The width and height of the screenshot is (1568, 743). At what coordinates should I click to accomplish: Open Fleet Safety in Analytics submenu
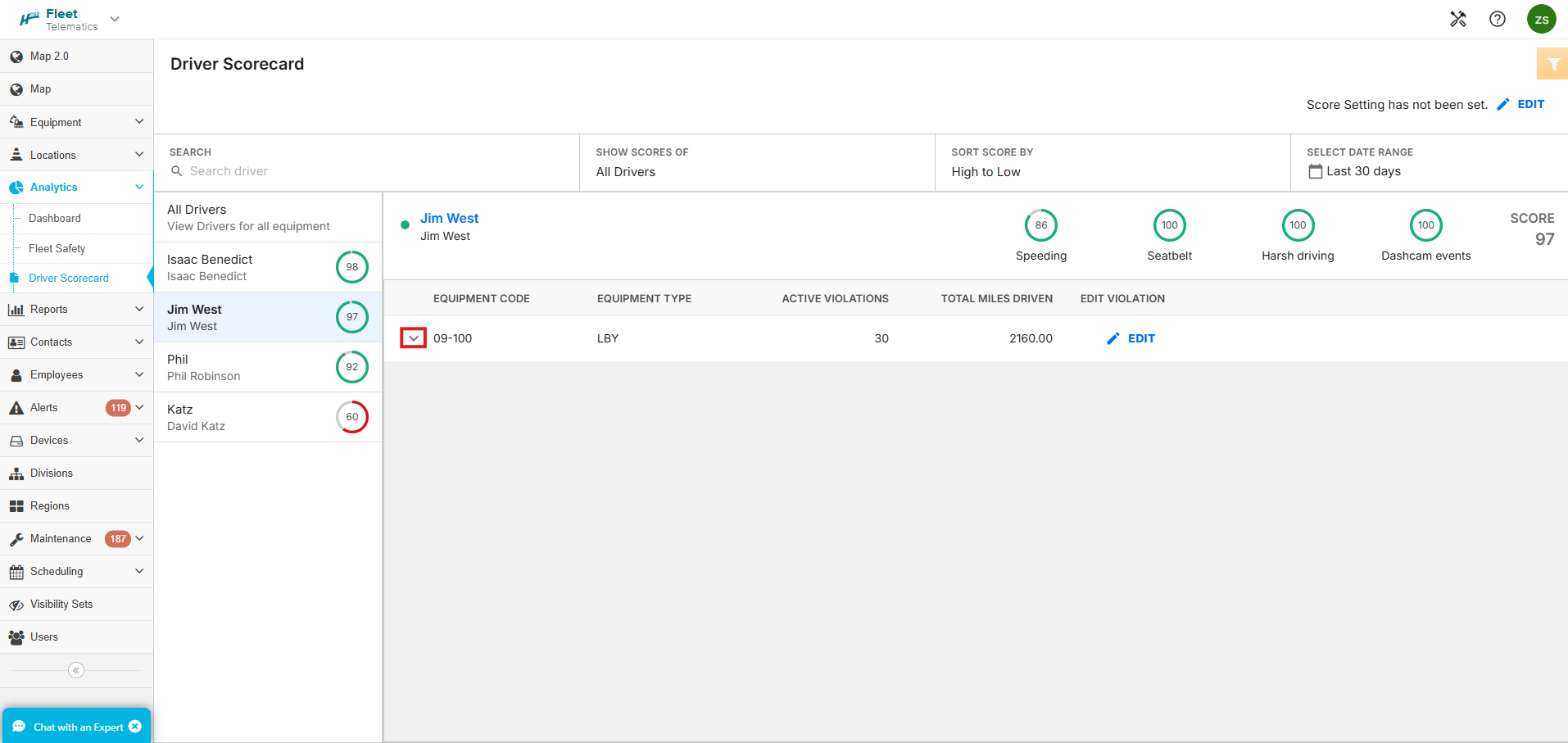tap(57, 248)
